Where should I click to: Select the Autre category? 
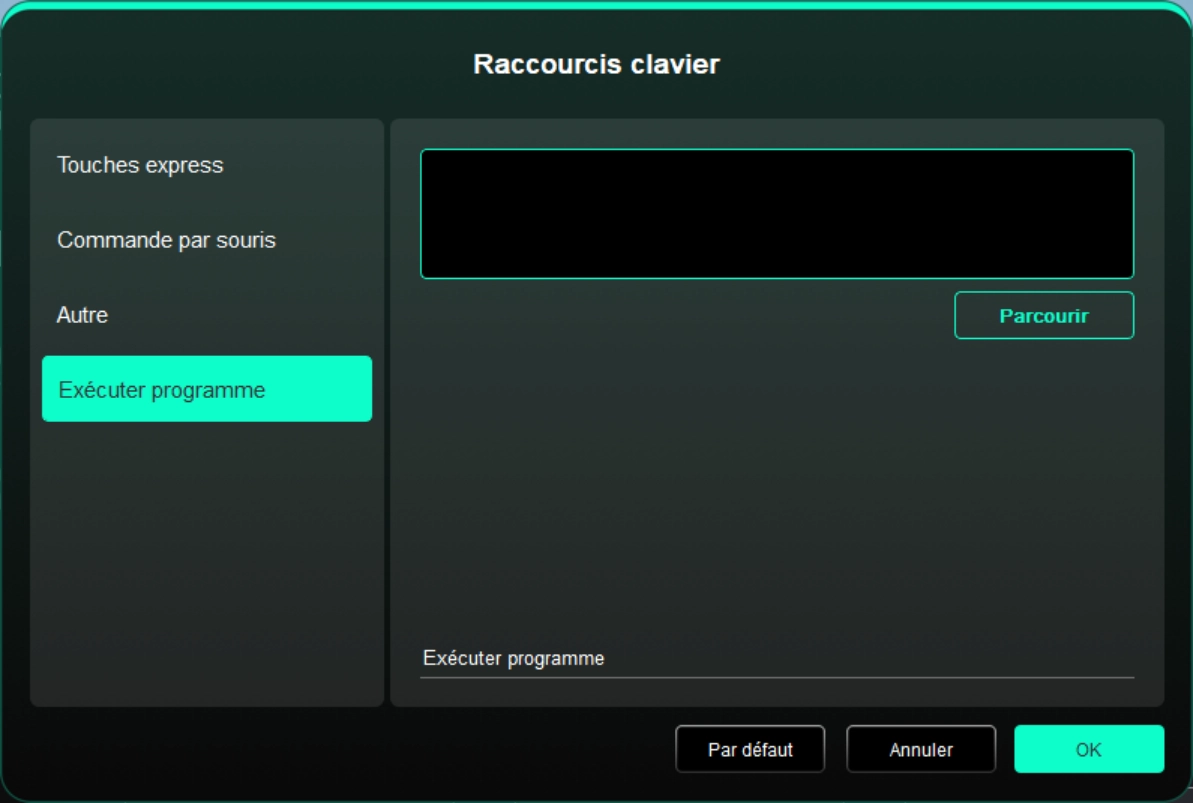click(82, 315)
